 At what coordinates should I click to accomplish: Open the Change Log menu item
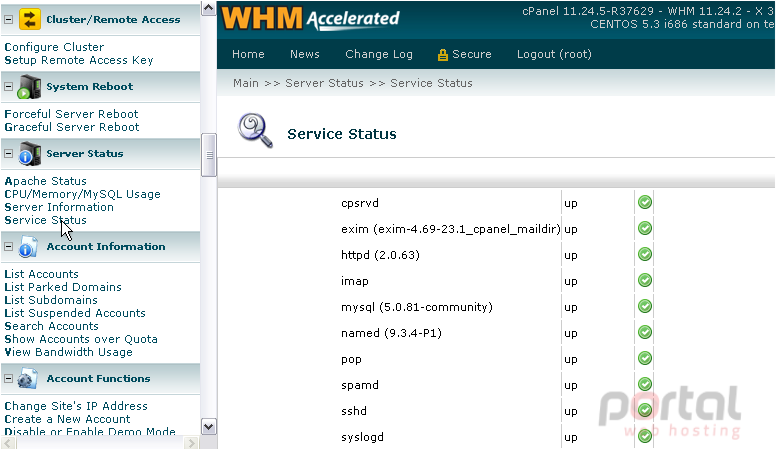tap(379, 54)
